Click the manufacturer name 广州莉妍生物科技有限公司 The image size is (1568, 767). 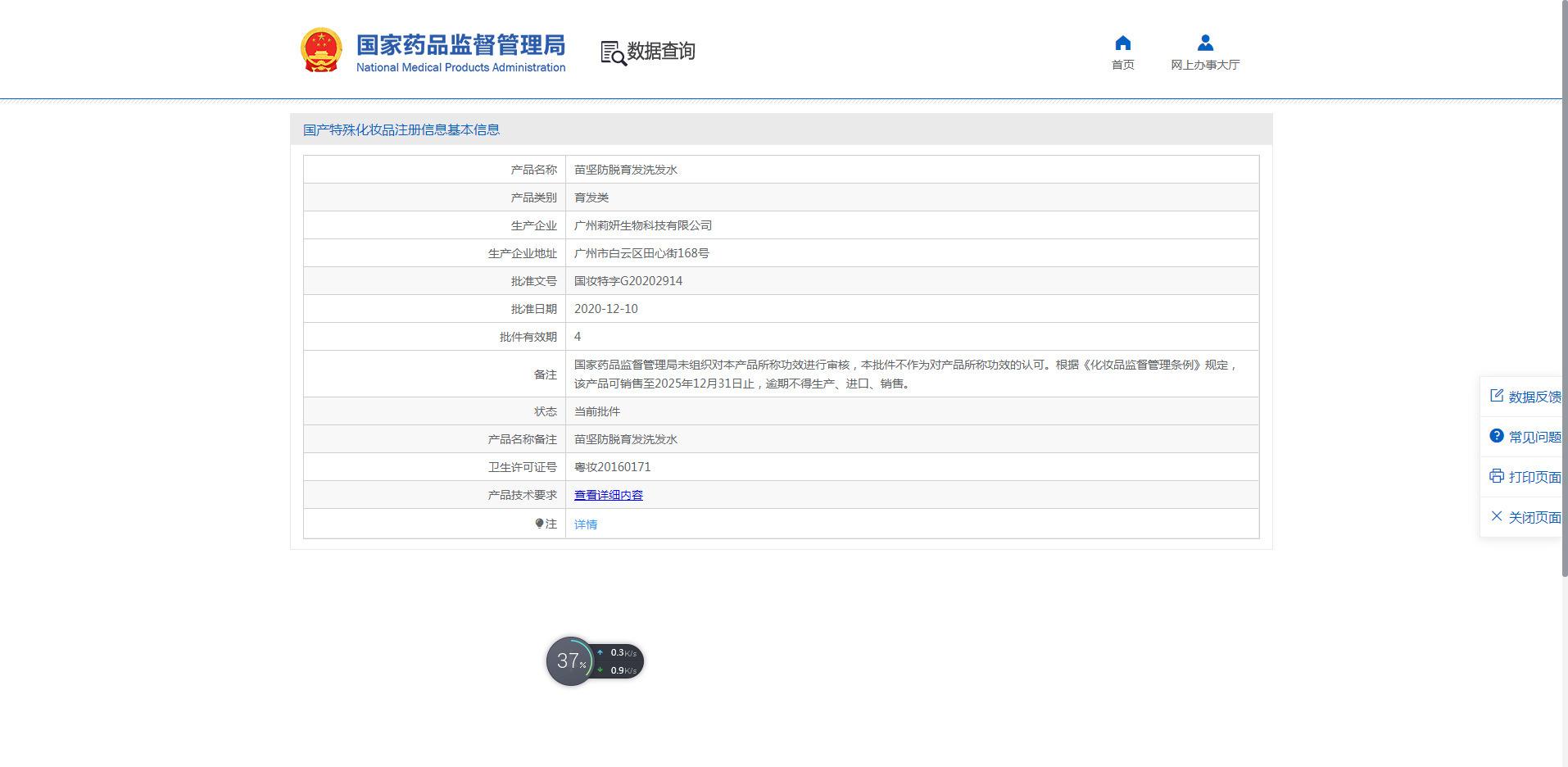[x=642, y=225]
